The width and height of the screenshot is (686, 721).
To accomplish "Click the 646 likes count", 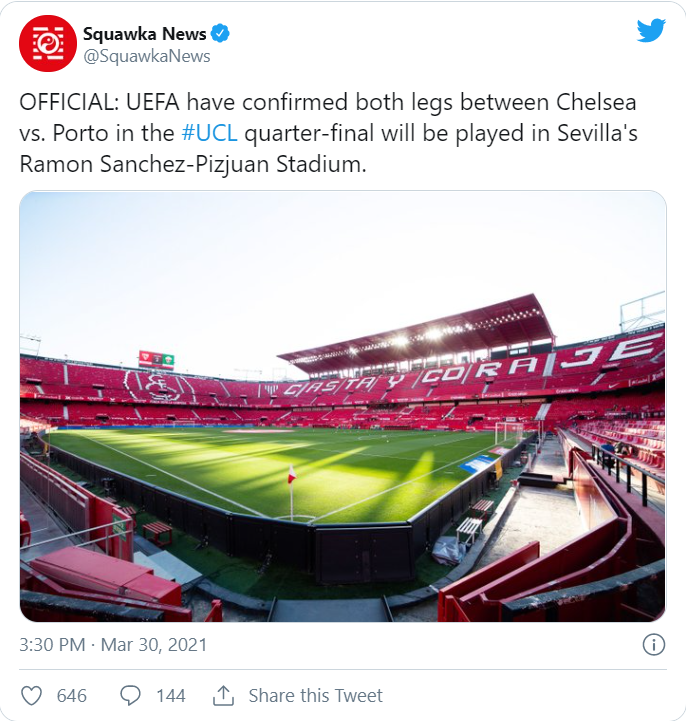I will 72,696.
